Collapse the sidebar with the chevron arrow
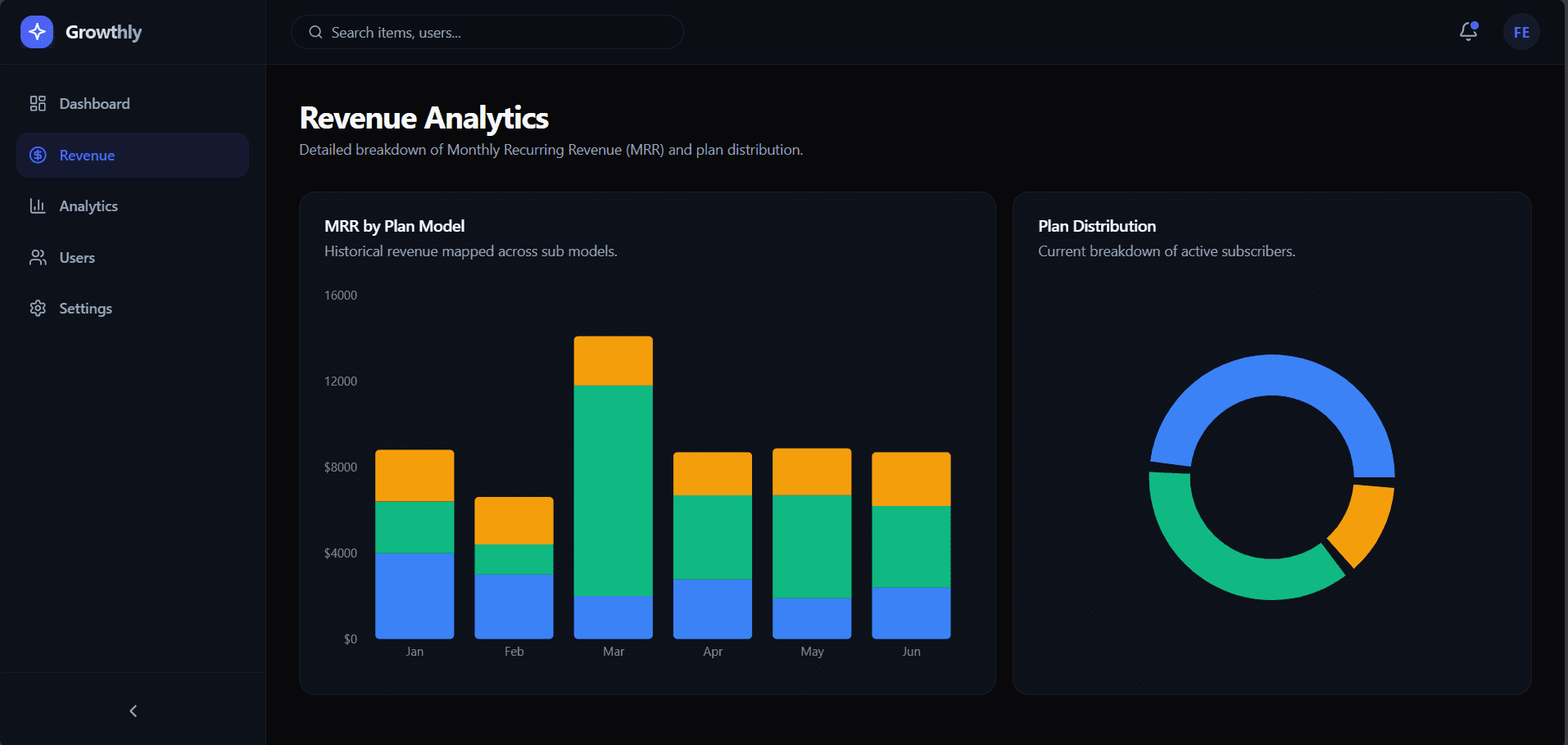This screenshot has width=1568, height=745. point(134,711)
